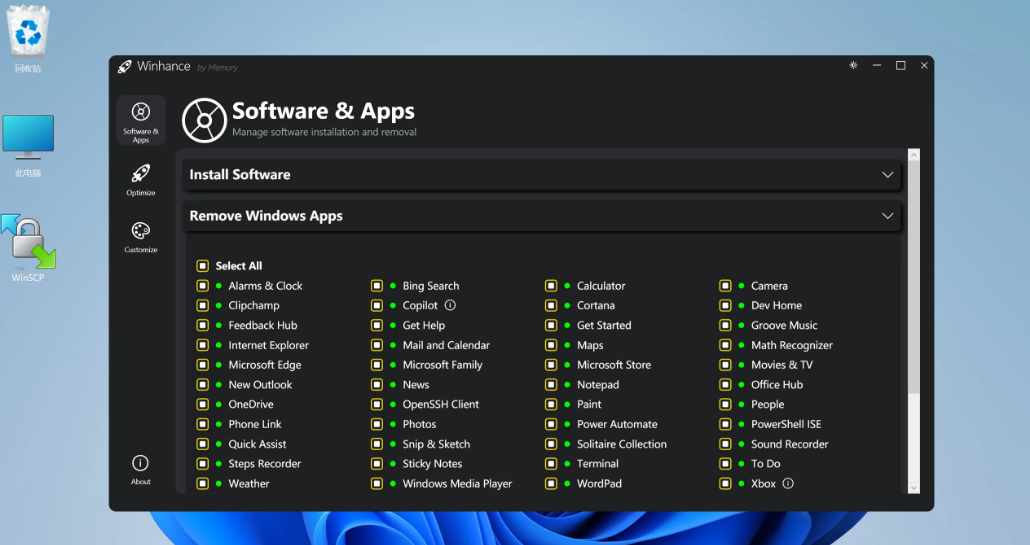The height and width of the screenshot is (545, 1030).
Task: Click the Remove Windows Apps header
Action: (x=266, y=216)
